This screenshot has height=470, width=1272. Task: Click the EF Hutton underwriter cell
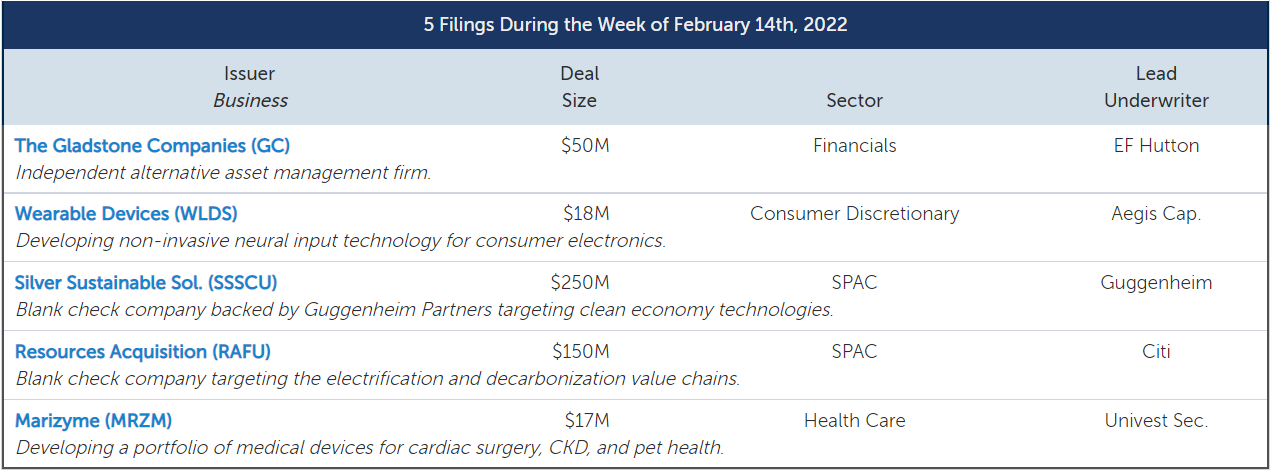pyautogui.click(x=1156, y=146)
